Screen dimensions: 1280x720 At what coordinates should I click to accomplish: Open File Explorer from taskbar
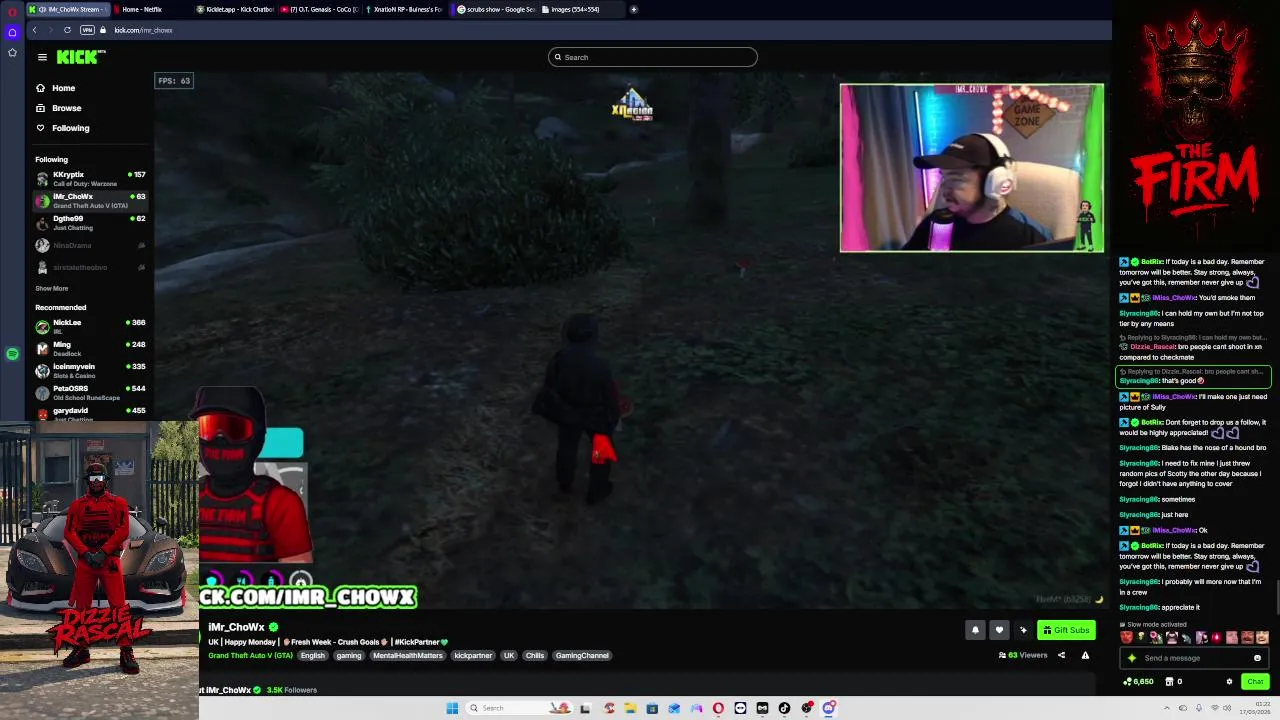pyautogui.click(x=630, y=708)
